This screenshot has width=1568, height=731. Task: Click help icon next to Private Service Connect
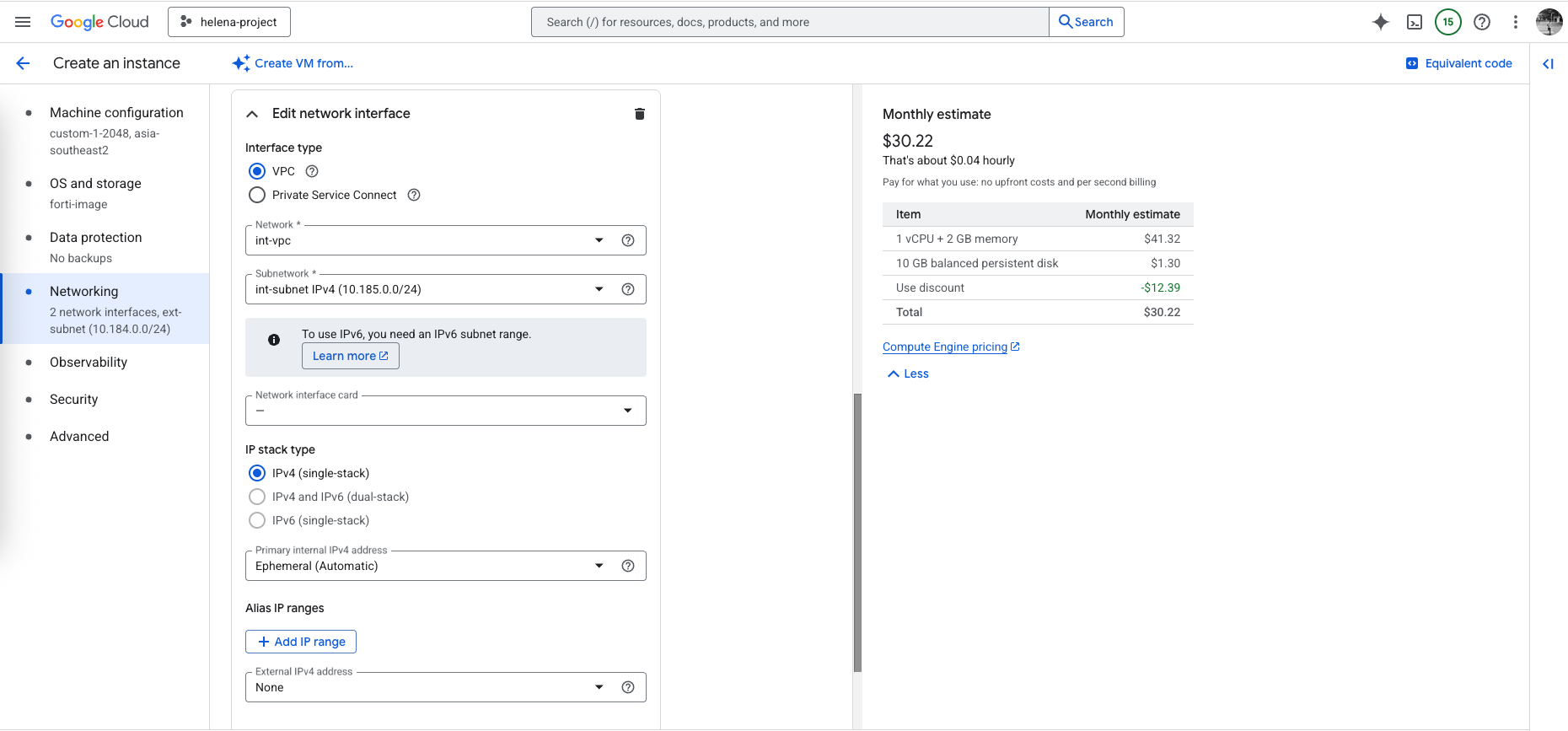[x=414, y=195]
